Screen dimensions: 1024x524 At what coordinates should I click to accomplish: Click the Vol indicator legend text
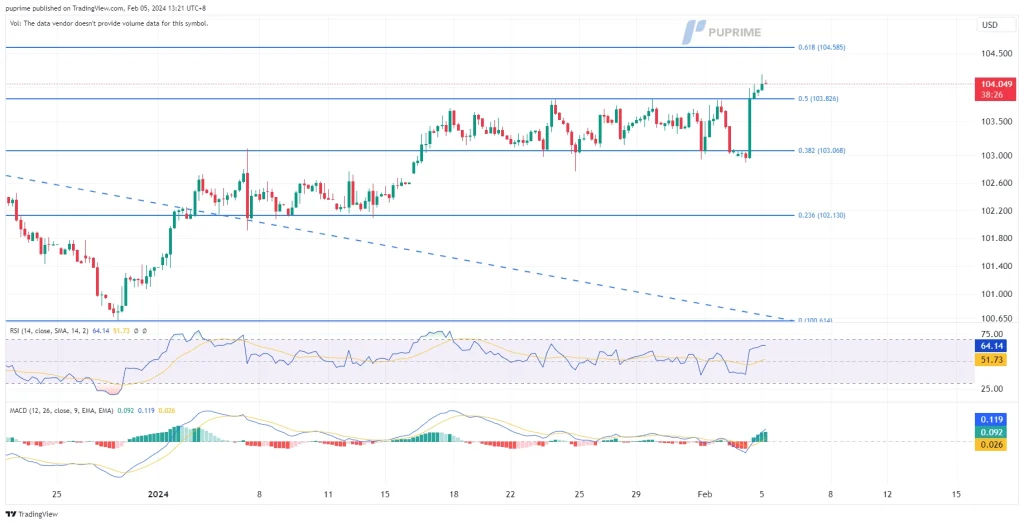108,23
